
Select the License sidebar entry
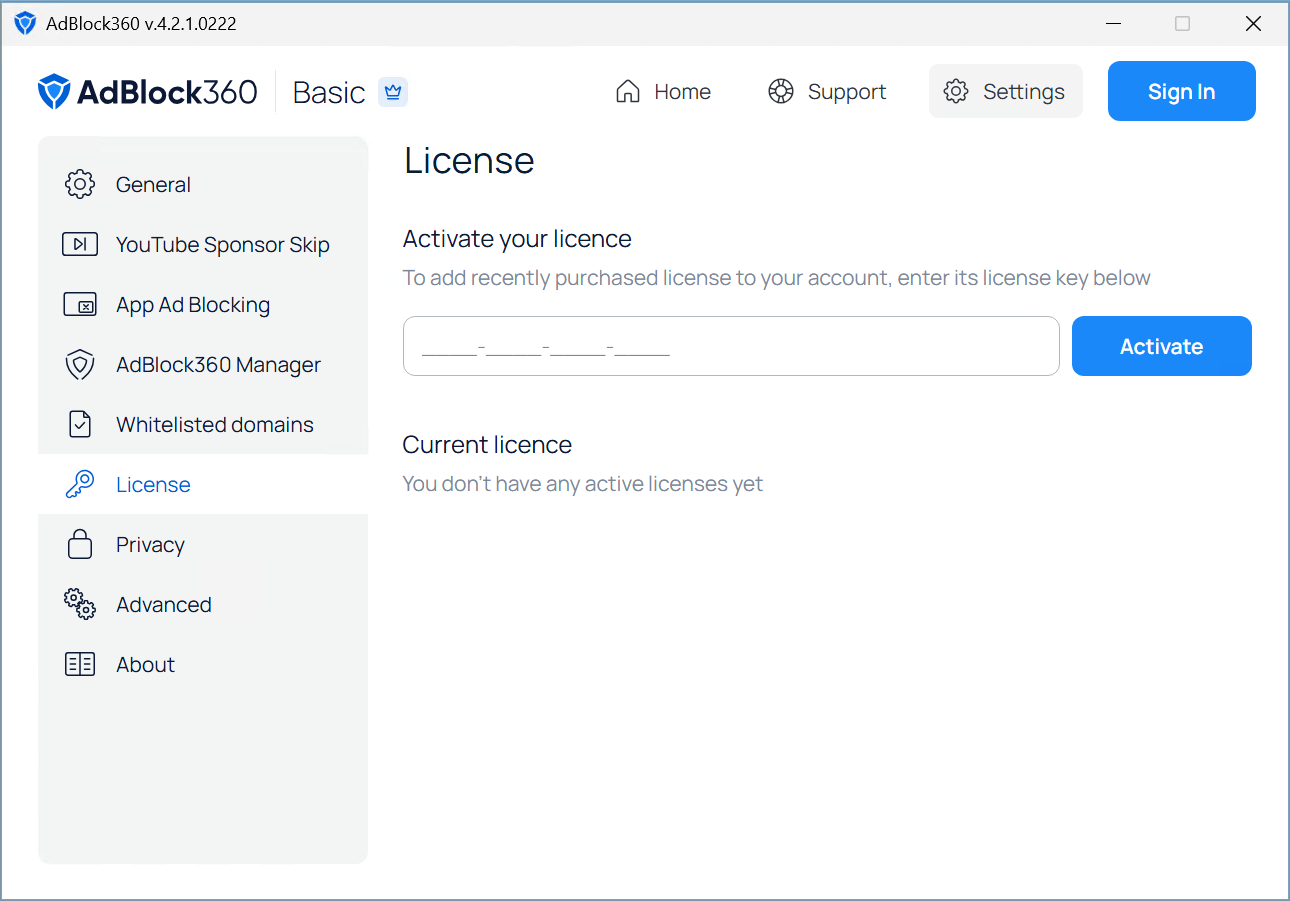(x=203, y=484)
